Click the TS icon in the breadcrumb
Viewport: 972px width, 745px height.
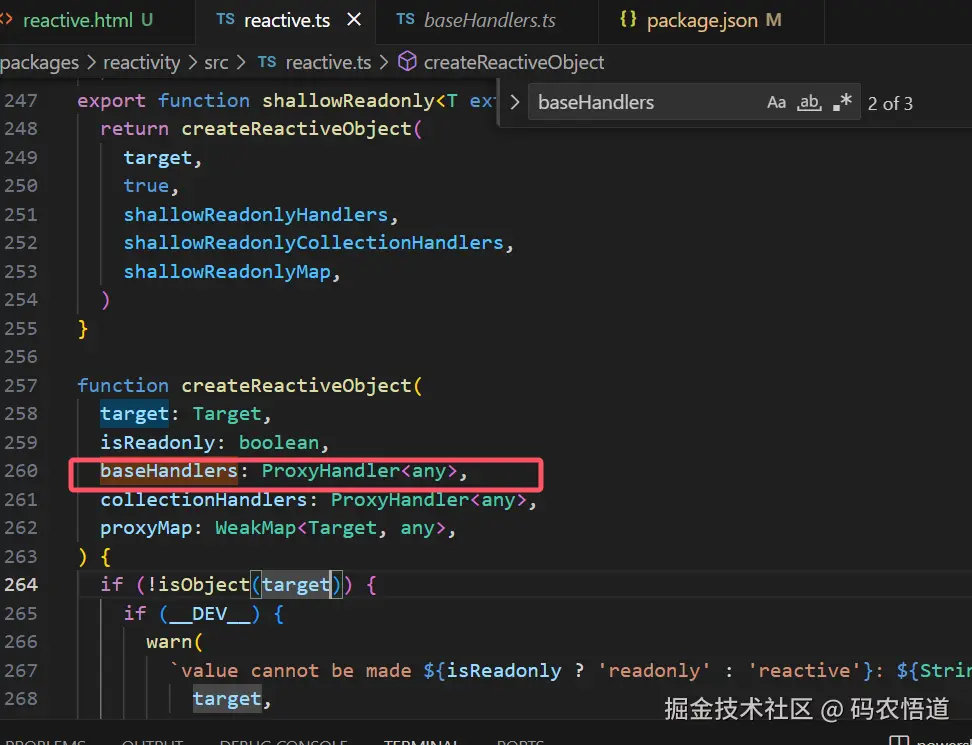pos(267,62)
